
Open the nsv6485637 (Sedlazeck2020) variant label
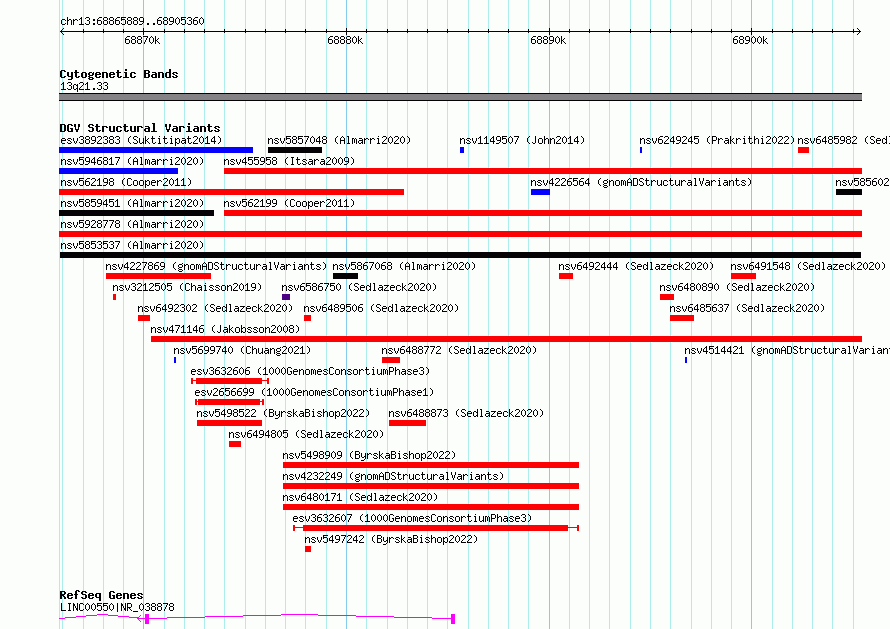point(747,308)
